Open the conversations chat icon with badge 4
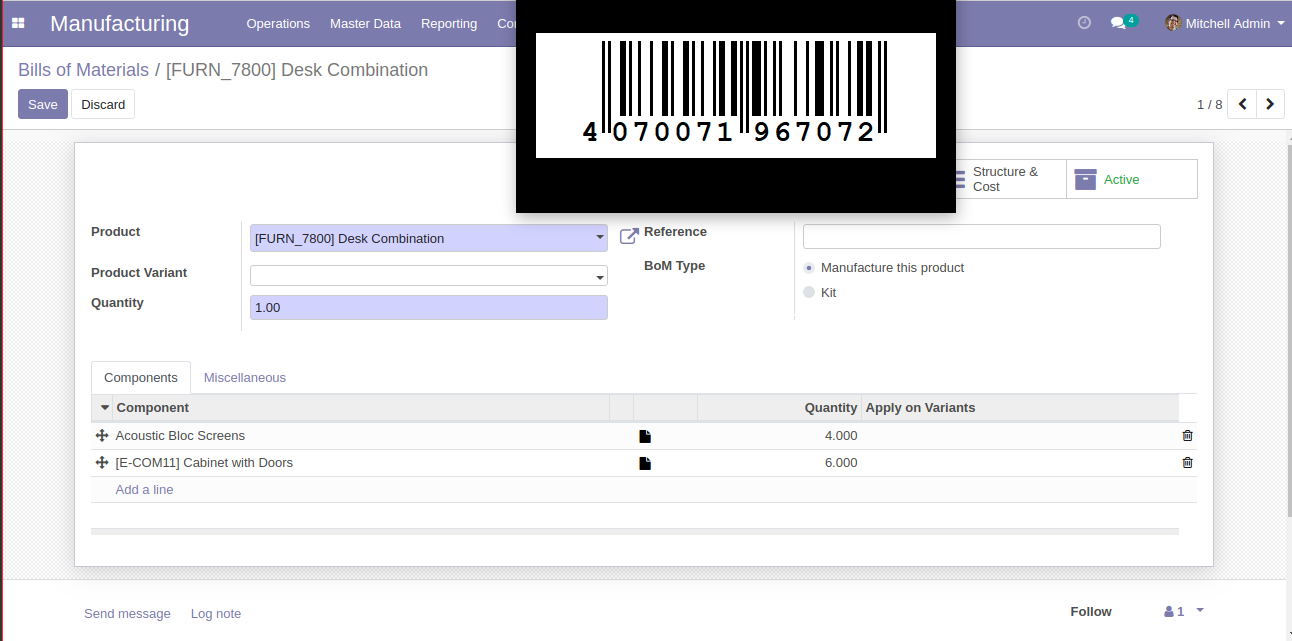This screenshot has width=1292, height=641. [1123, 22]
